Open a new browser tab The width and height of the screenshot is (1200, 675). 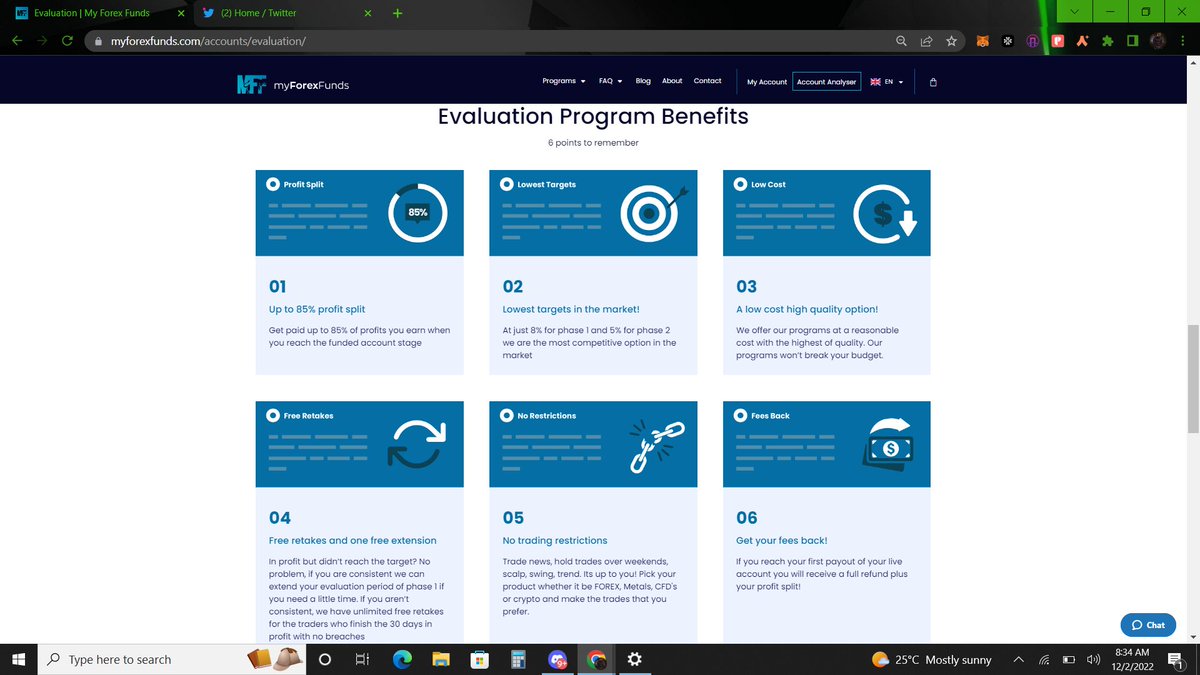tap(397, 13)
